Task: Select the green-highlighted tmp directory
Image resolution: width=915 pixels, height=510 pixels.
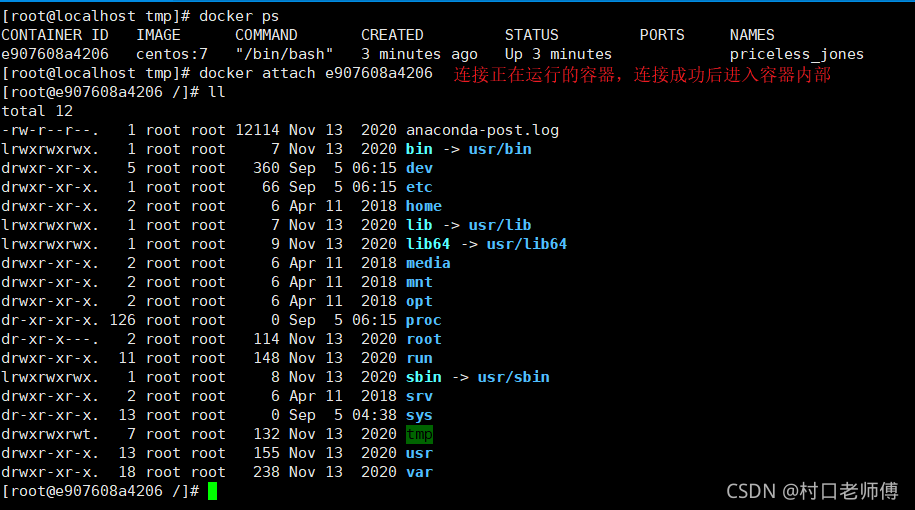Action: point(420,434)
